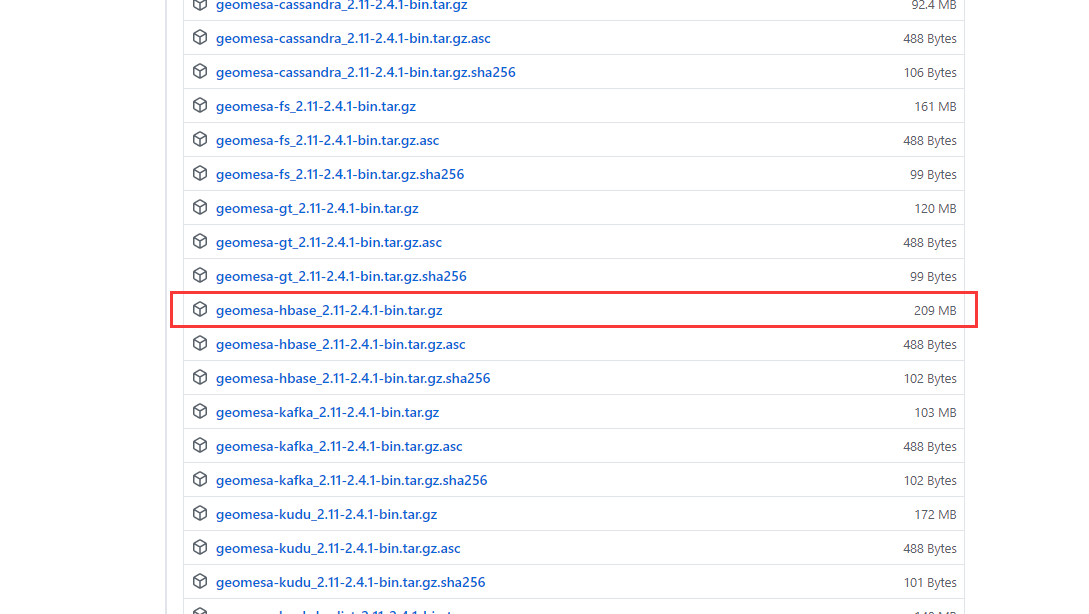Viewport: 1089px width, 614px height.
Task: Download geomesa-kafka_2.11-2.4.1-bin.tar.gz archive
Action: (x=327, y=412)
